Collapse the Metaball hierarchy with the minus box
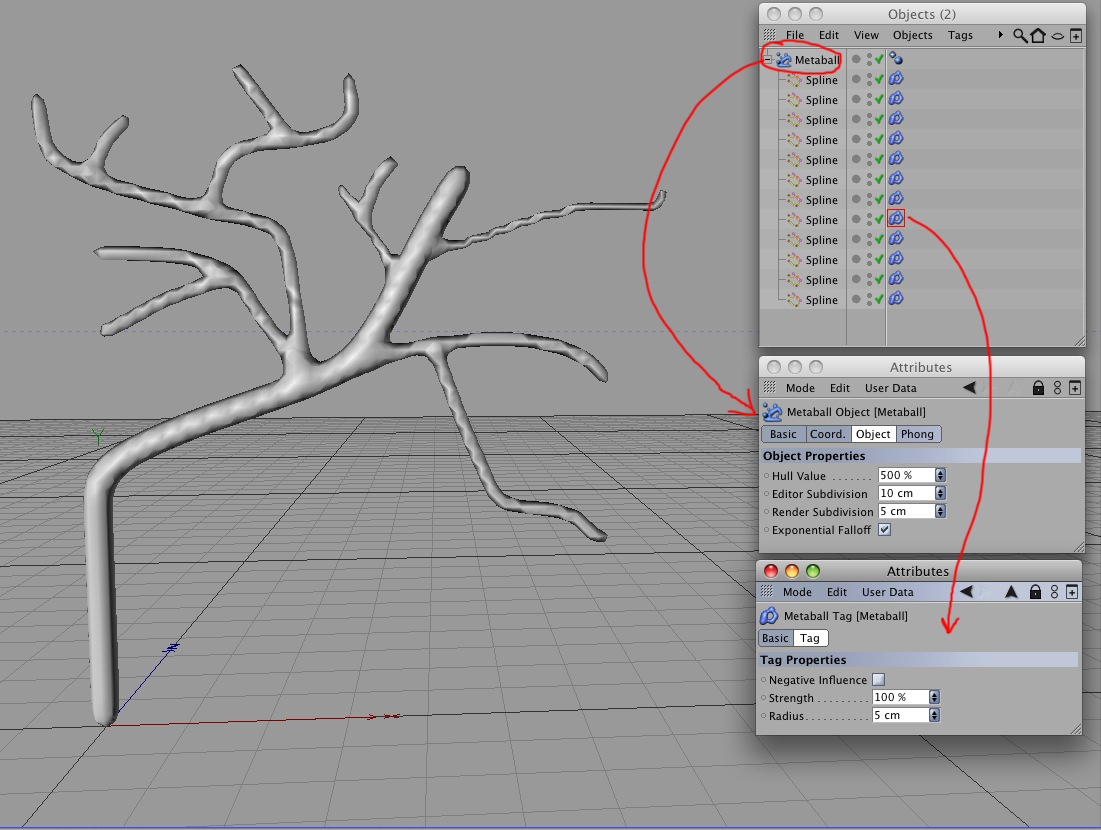This screenshot has width=1101, height=830. click(x=768, y=60)
